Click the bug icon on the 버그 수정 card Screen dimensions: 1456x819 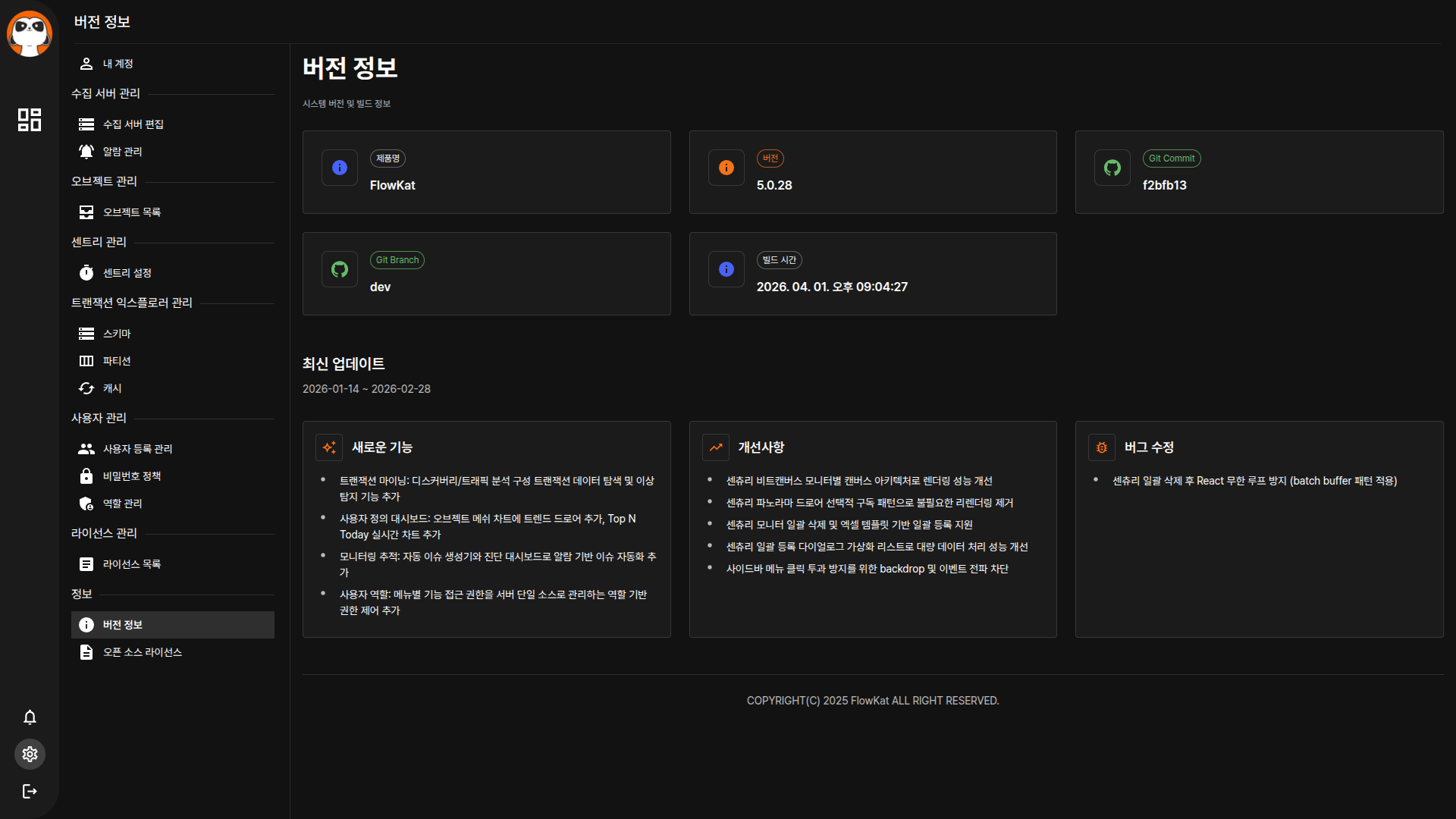coord(1101,447)
